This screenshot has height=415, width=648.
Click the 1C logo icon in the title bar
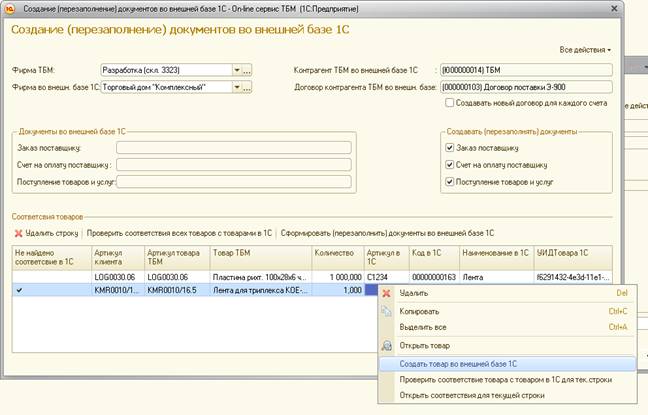tap(9, 9)
